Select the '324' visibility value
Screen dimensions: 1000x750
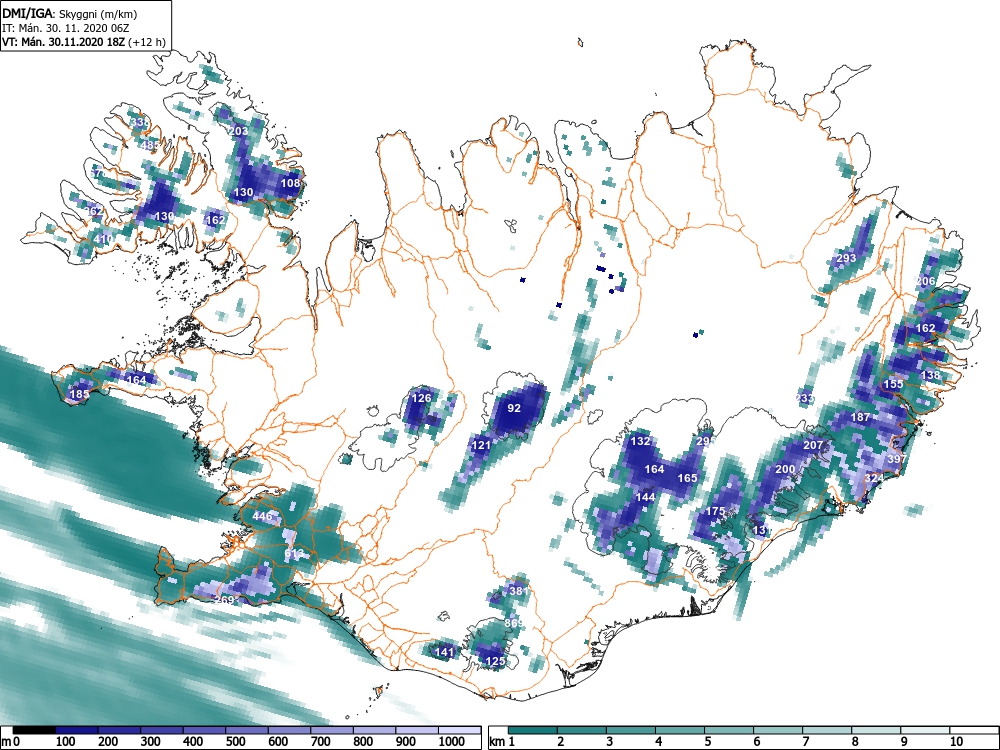pos(874,478)
